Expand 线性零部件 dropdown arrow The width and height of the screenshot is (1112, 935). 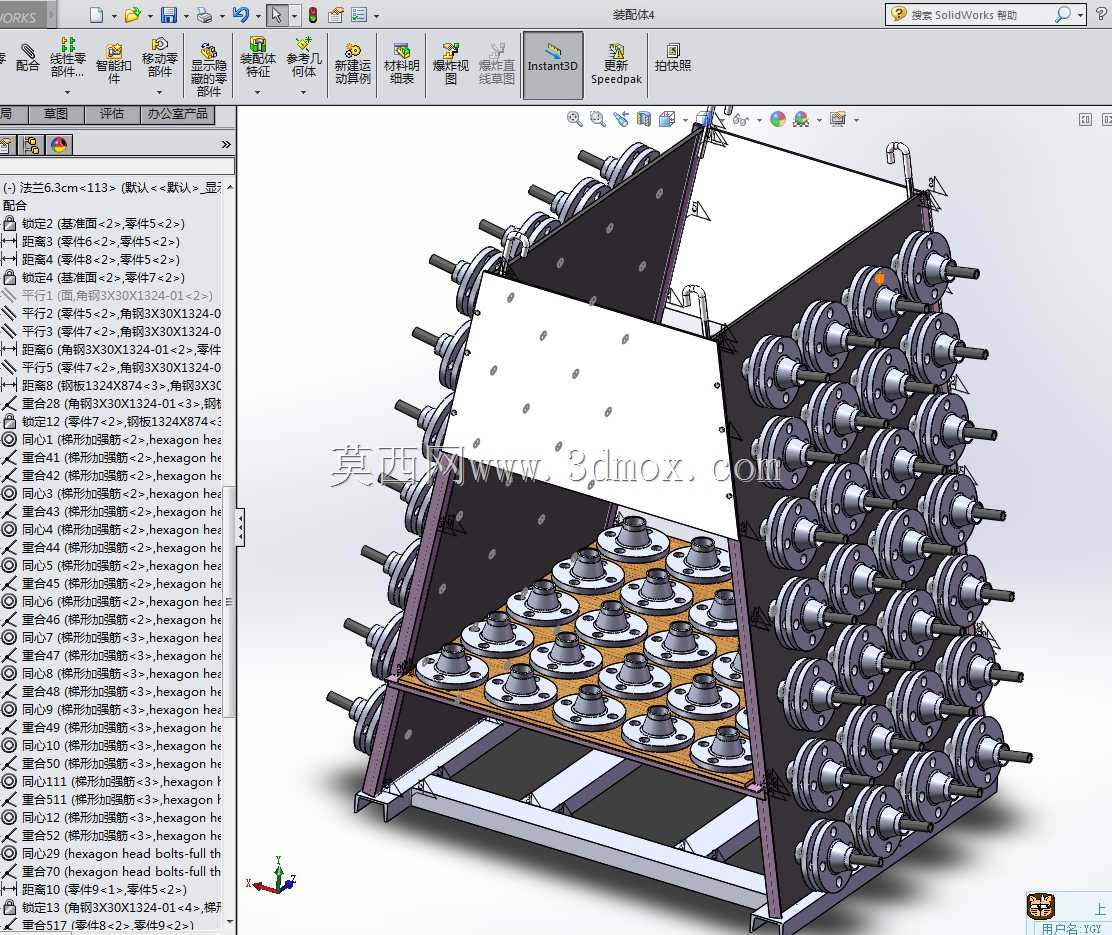pos(67,92)
